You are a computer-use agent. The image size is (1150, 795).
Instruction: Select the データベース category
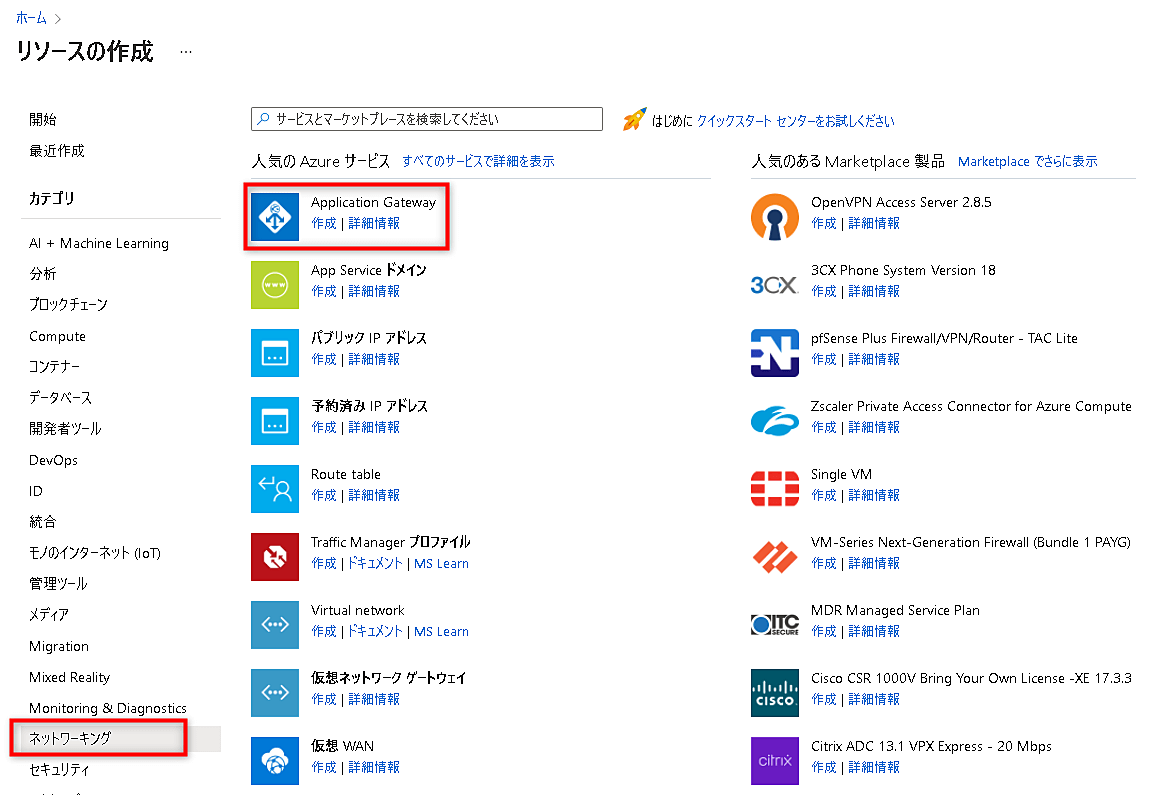tap(60, 398)
